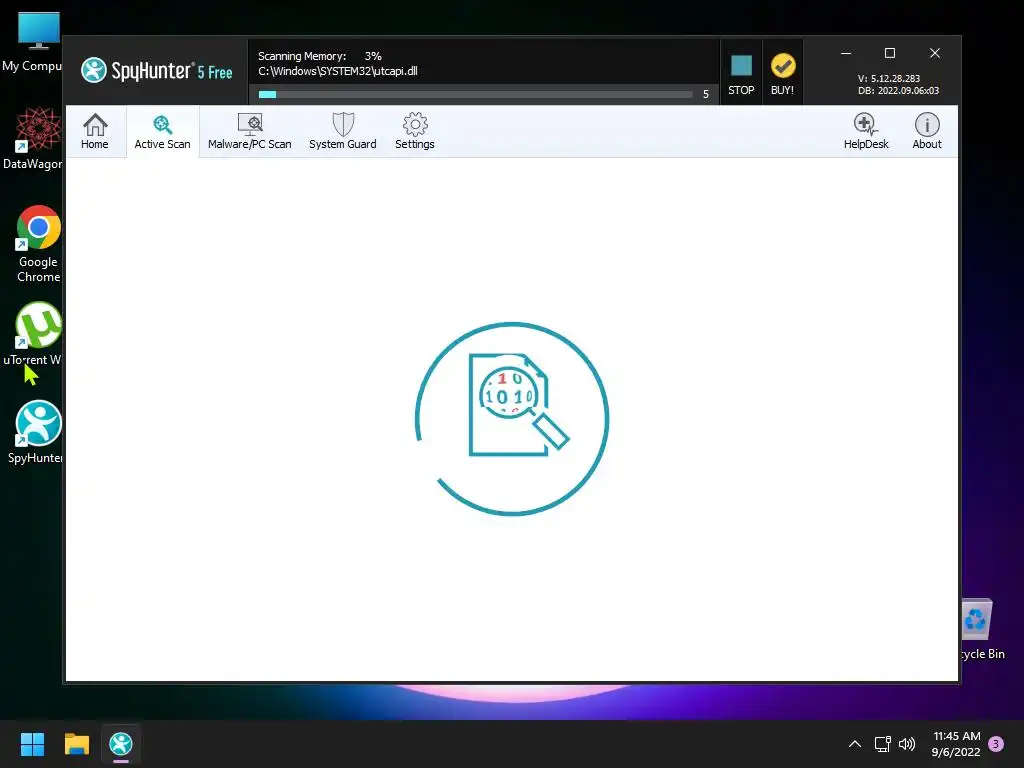Minimize the SpyHunter window
Viewport: 1024px width, 768px height.
point(846,53)
